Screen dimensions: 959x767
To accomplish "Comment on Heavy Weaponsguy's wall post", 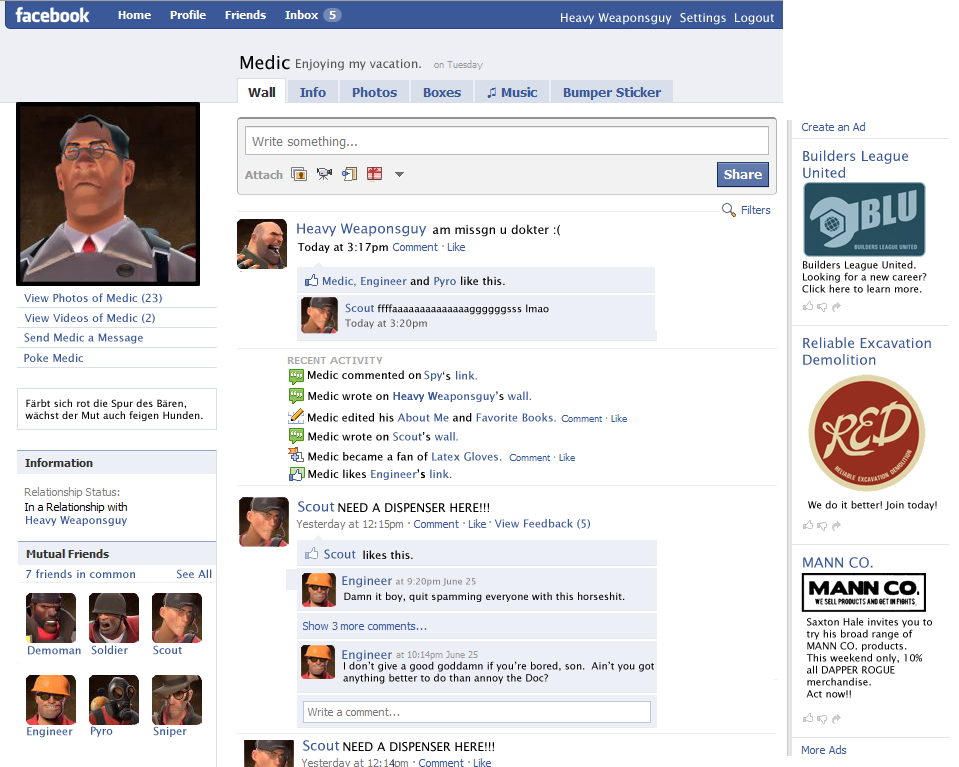I will [415, 247].
